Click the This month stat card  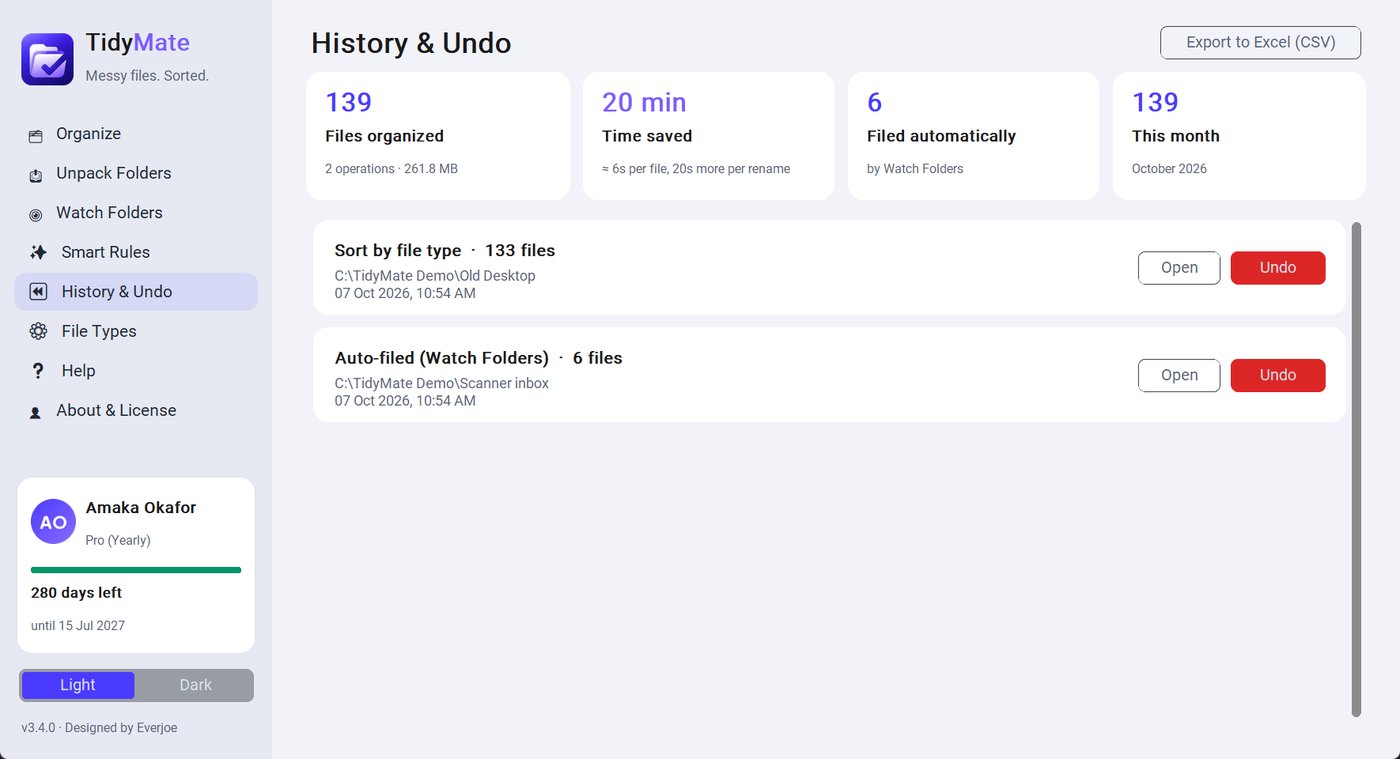tap(1239, 136)
